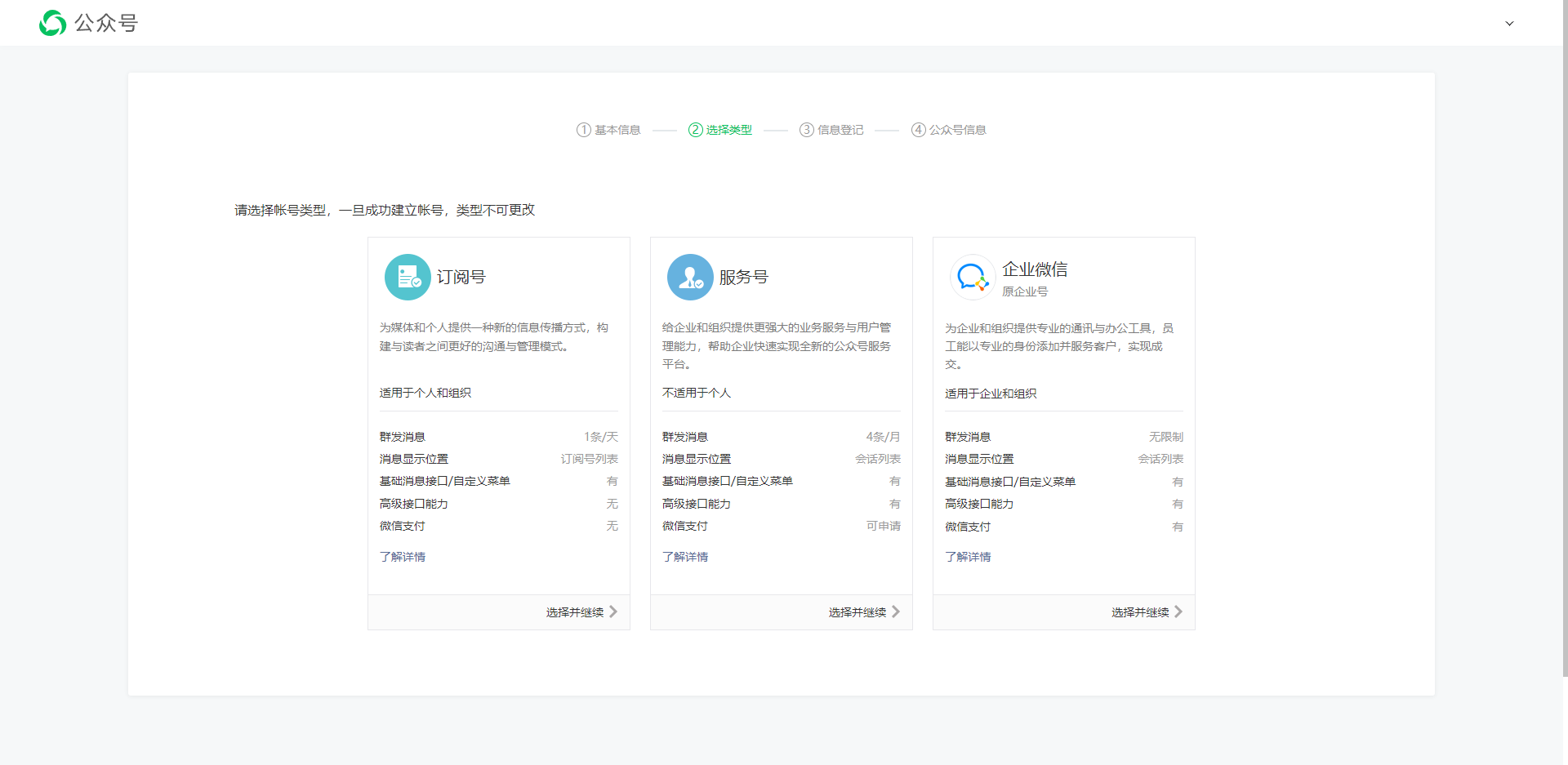Screen dimensions: 1568x765
Task: Click the chevron arrow in 企业微信 card footer
Action: pos(1178,612)
